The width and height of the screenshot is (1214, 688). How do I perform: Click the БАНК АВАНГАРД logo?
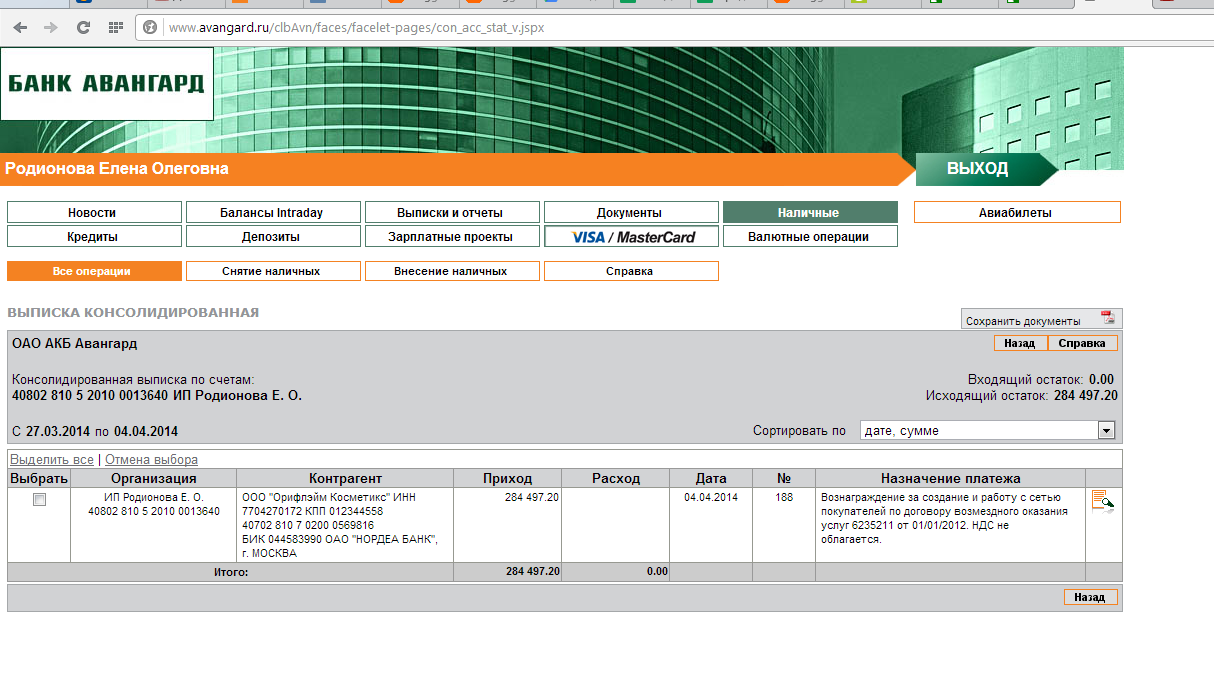pos(106,84)
